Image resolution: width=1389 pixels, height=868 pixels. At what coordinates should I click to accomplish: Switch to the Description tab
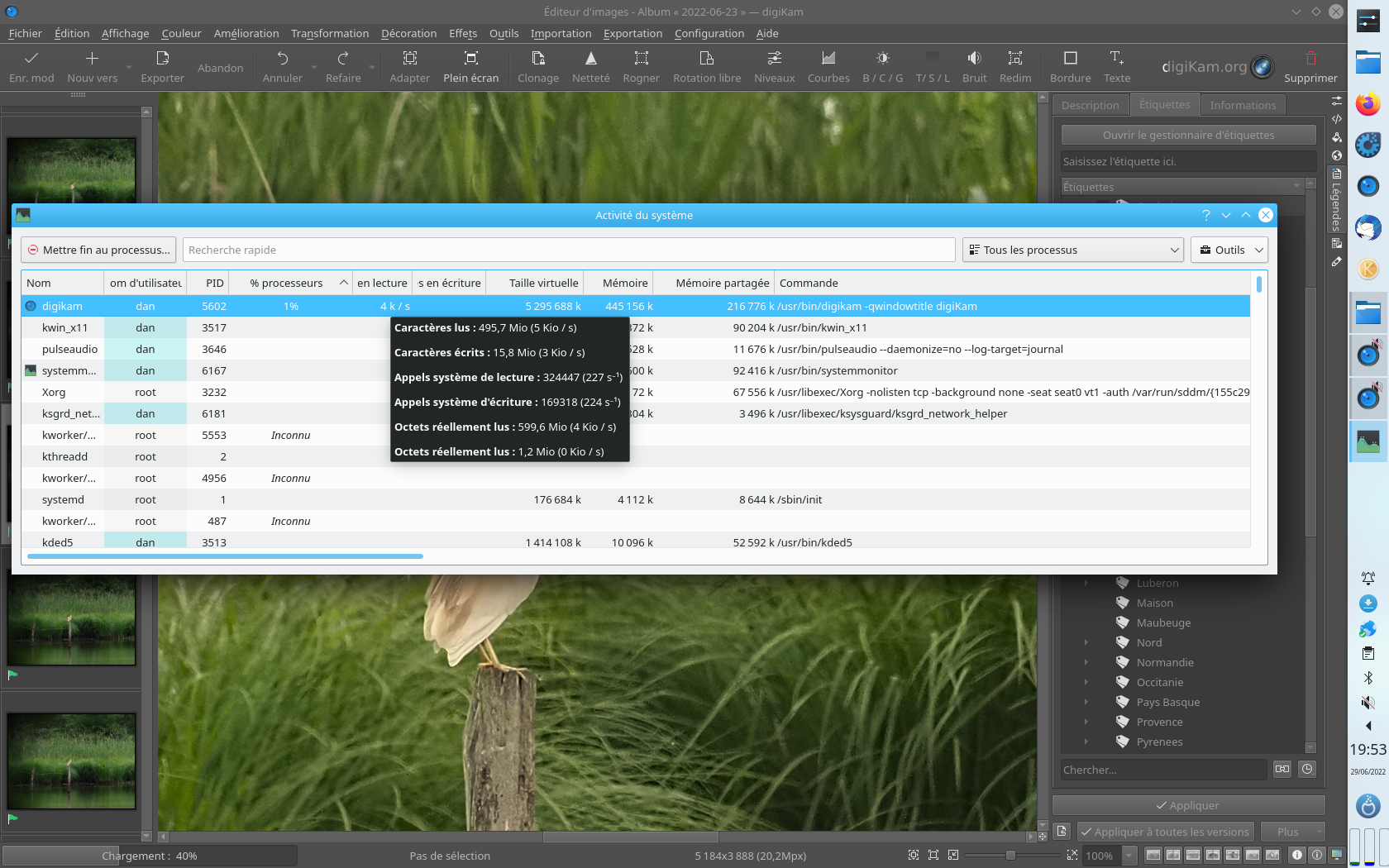[x=1090, y=105]
